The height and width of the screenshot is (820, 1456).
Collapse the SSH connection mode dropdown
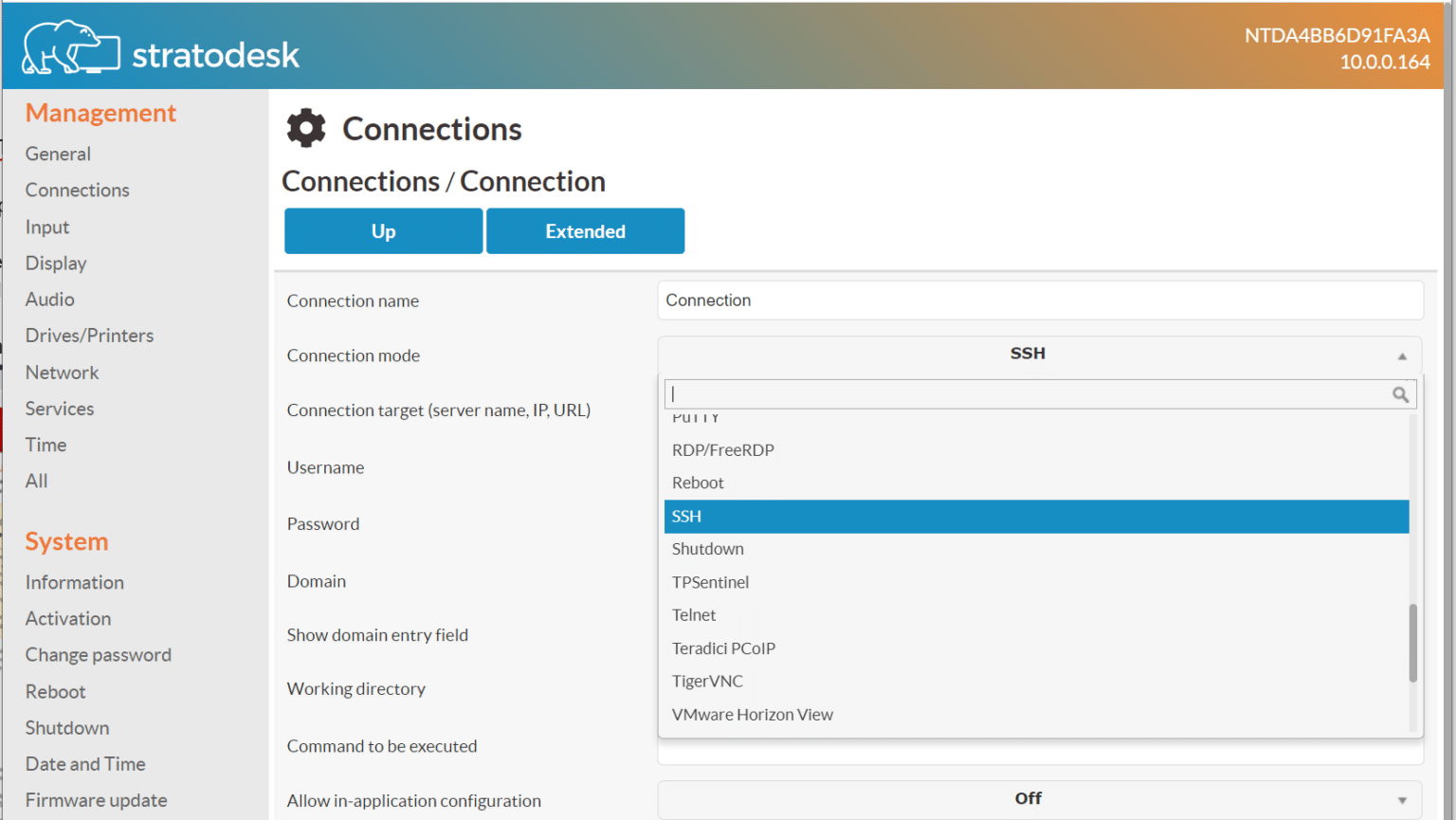[x=1040, y=355]
